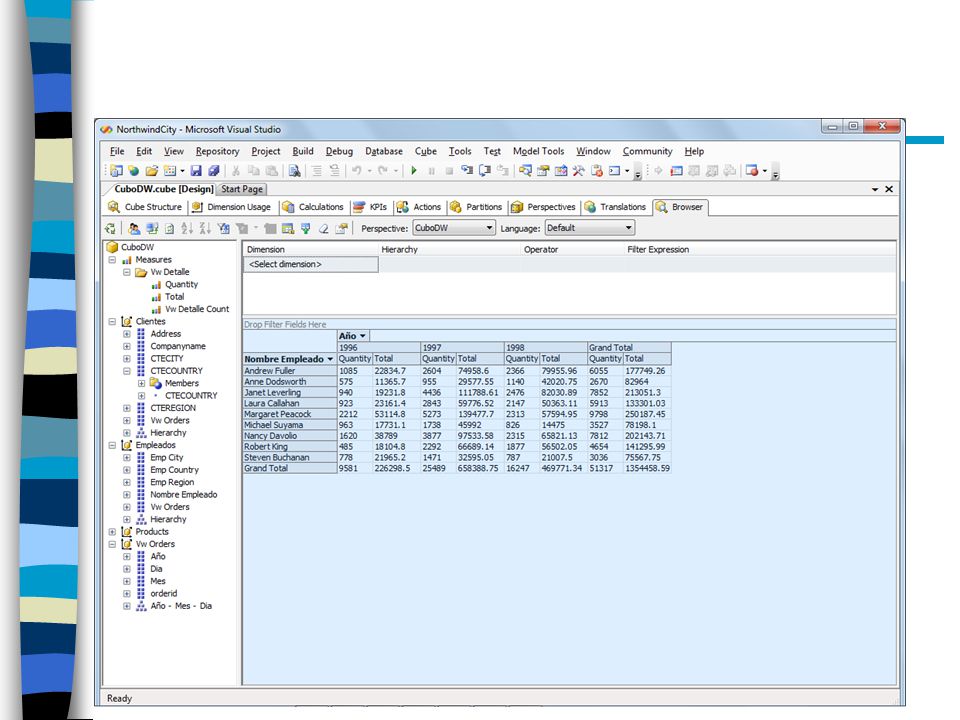Click the Pause debugging icon
The width and height of the screenshot is (960, 720).
pos(432,171)
